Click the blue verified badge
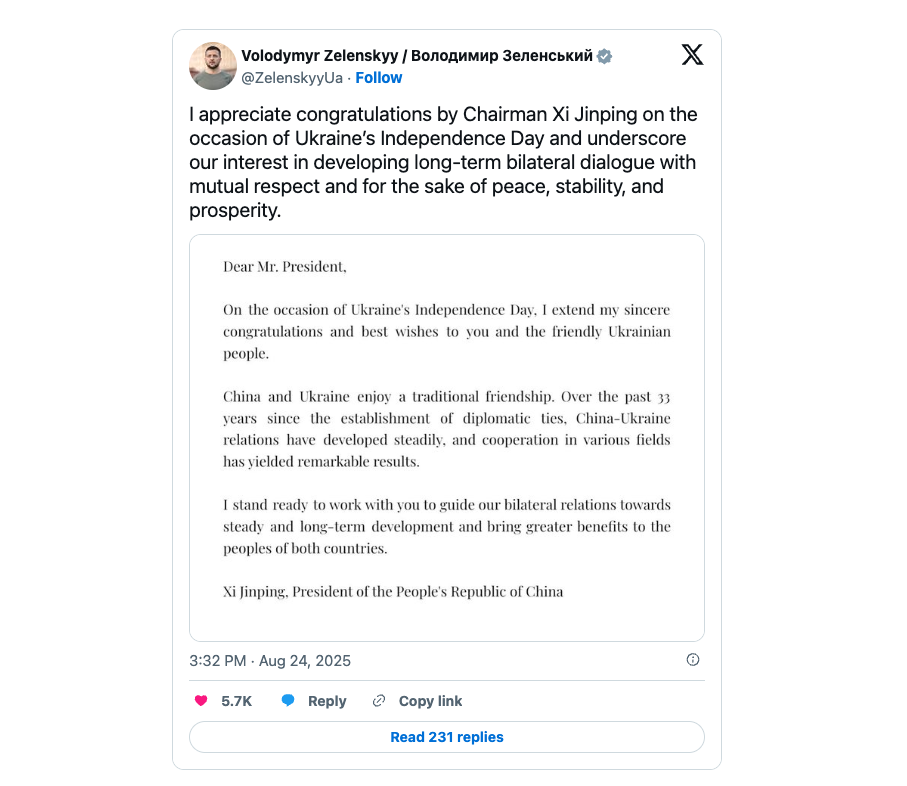 [605, 56]
